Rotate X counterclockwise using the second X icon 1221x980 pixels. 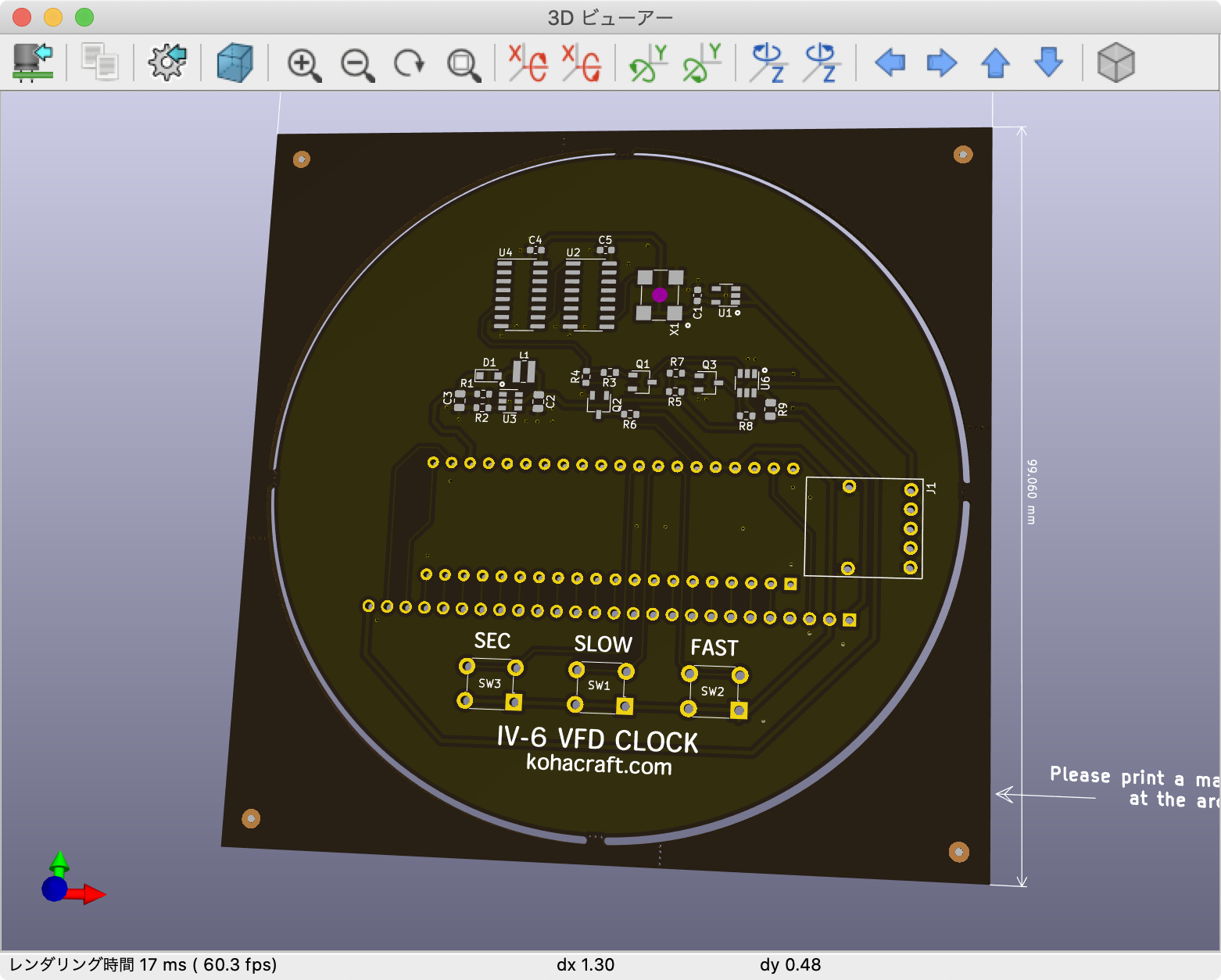582,63
